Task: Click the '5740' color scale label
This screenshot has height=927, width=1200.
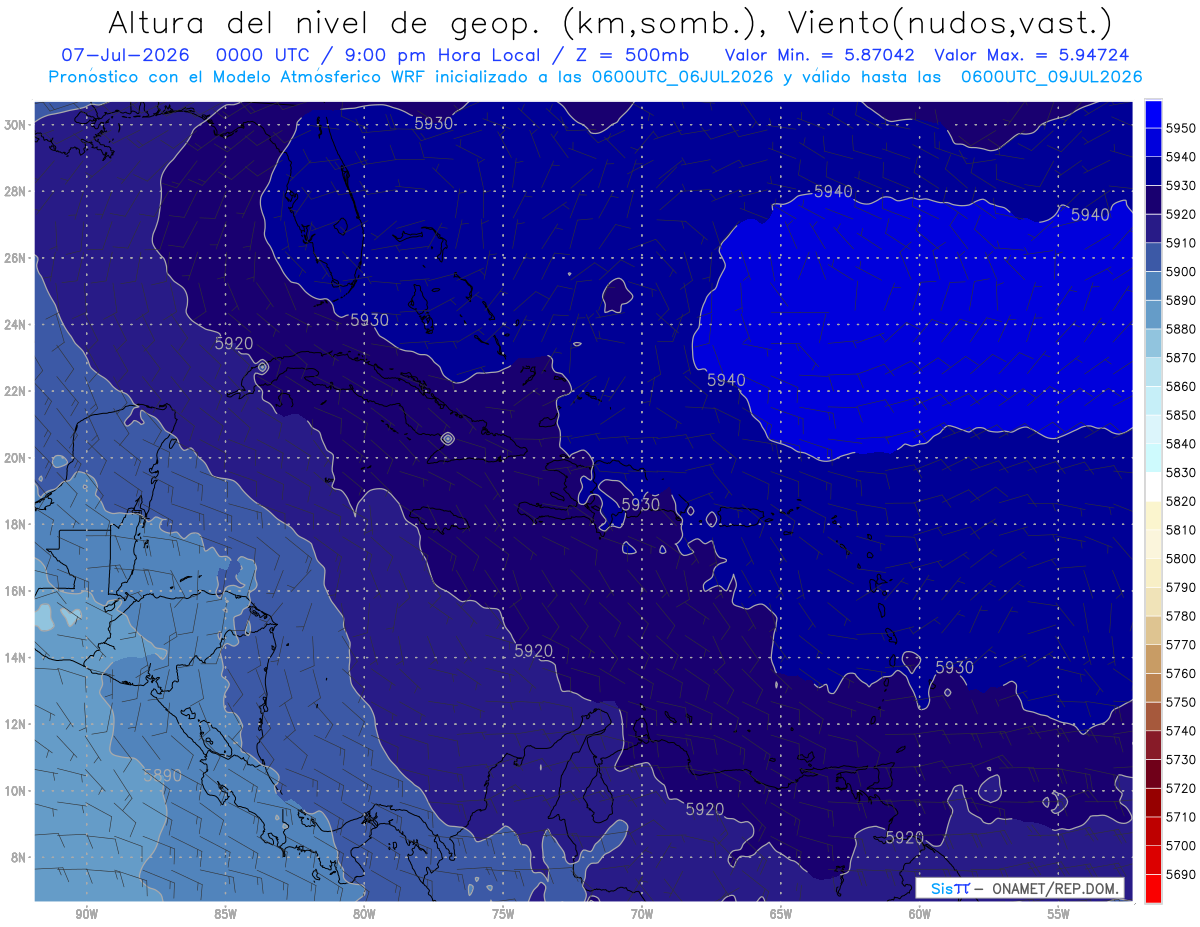Action: (x=1180, y=730)
